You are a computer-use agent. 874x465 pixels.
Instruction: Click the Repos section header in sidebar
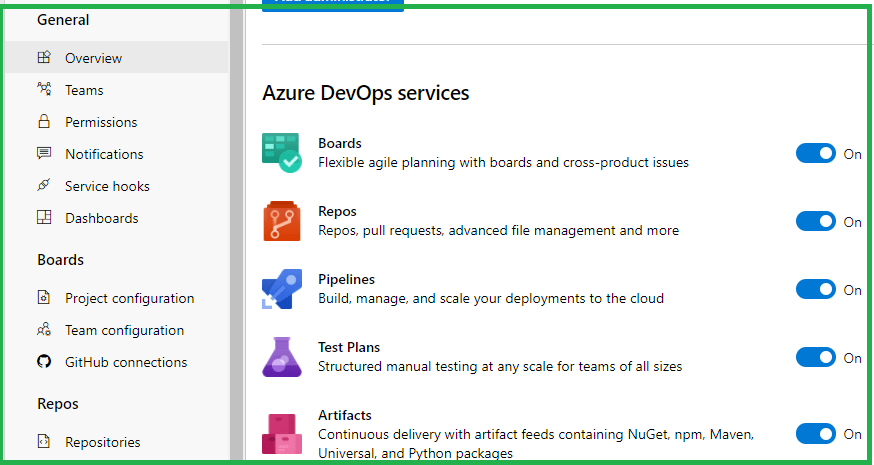click(x=58, y=404)
